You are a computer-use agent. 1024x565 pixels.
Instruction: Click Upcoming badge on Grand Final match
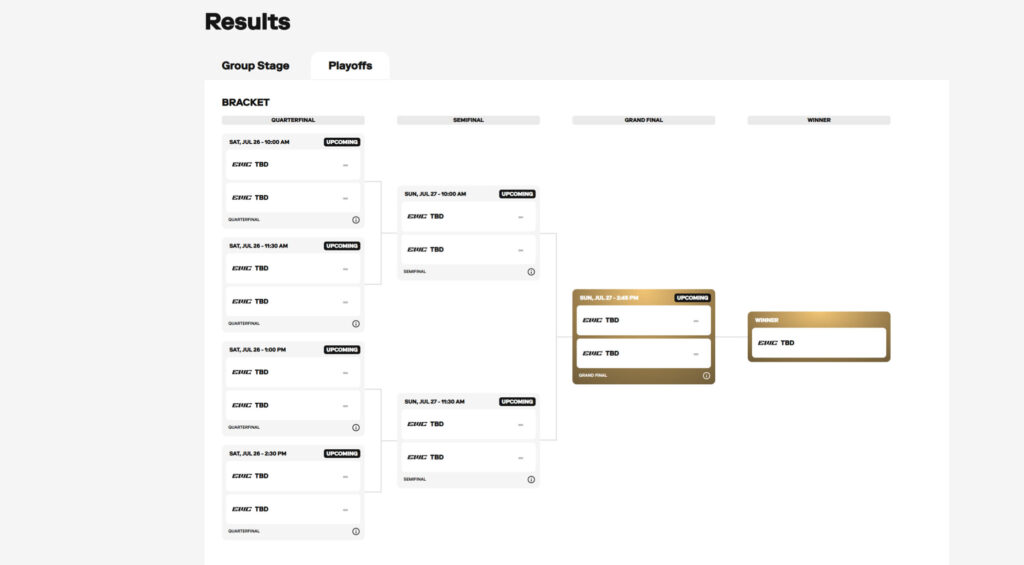pyautogui.click(x=692, y=297)
